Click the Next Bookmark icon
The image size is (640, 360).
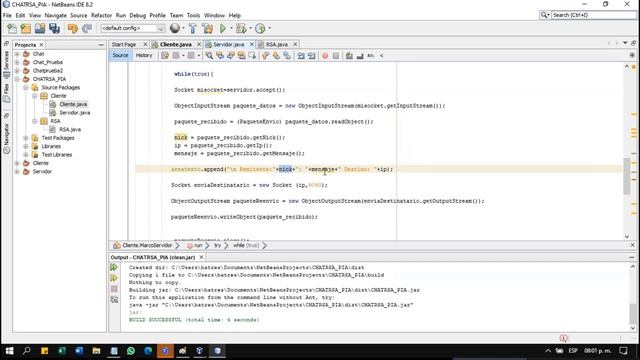[276, 56]
